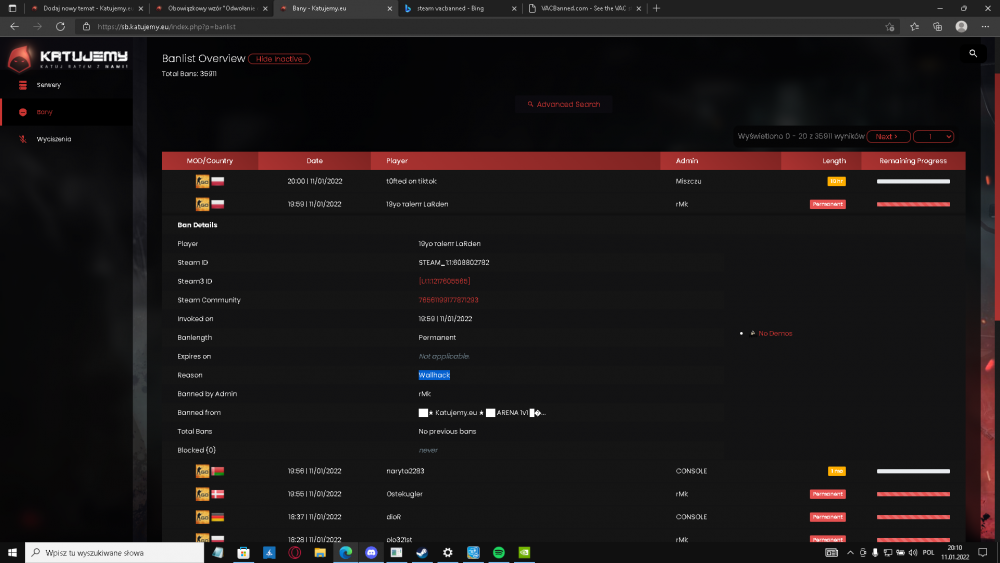
Task: Expand the Advanced Search panel
Action: 564,105
